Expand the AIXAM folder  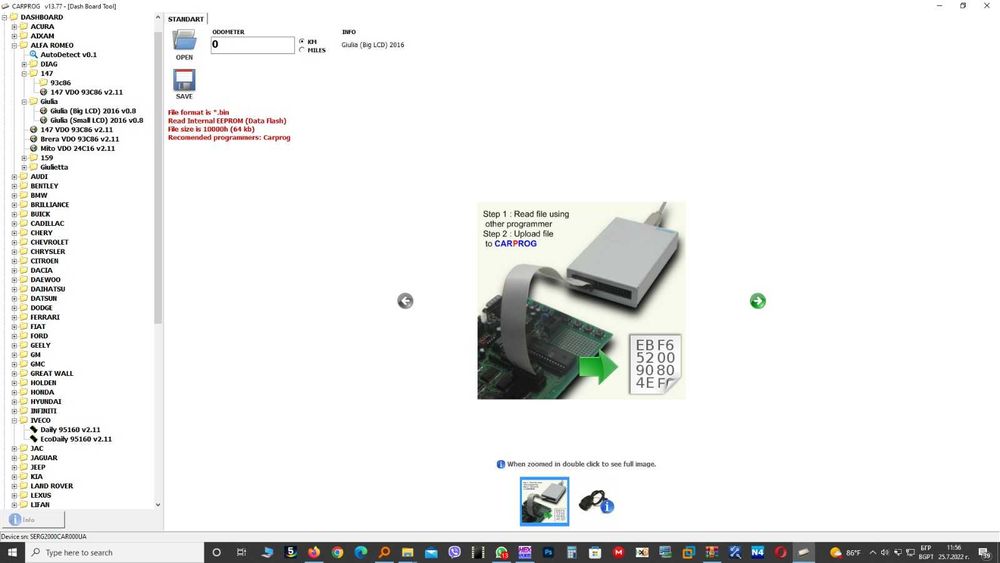pos(14,36)
